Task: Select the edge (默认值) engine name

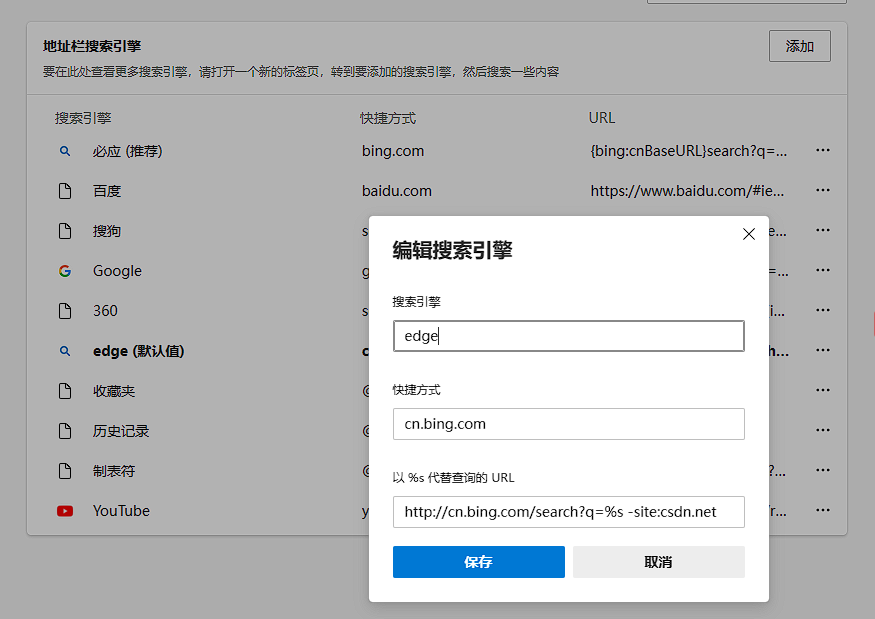Action: click(x=138, y=351)
